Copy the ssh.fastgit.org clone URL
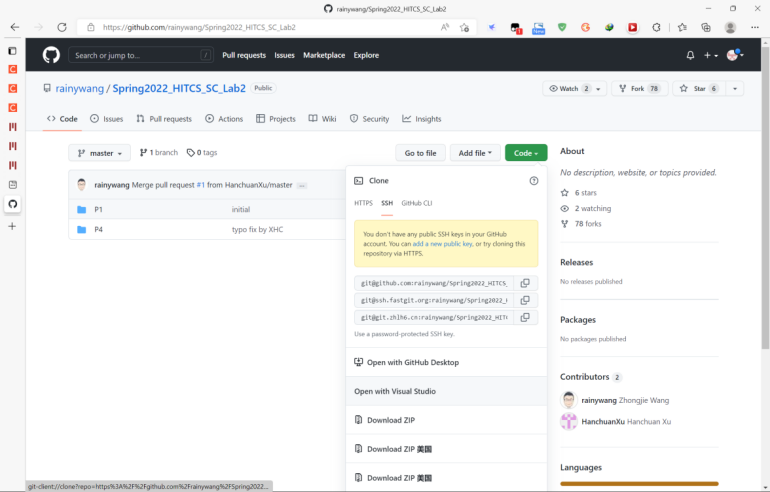The image size is (770, 492). pos(525,301)
